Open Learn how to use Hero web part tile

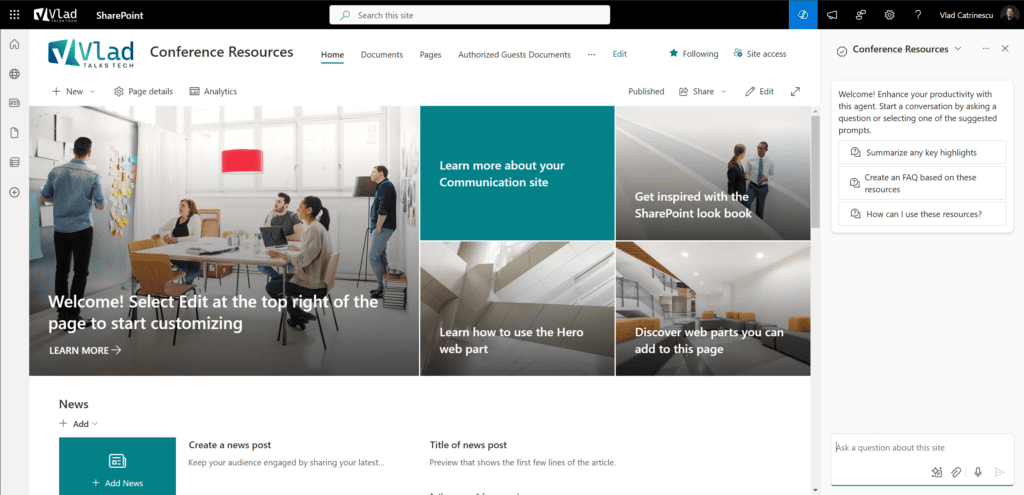[x=517, y=309]
